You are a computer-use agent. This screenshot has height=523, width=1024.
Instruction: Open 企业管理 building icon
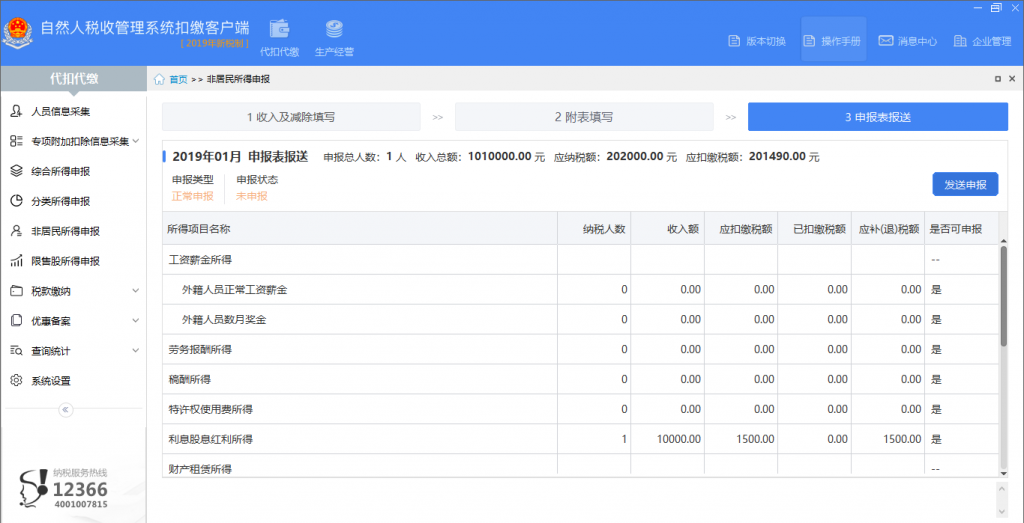coord(960,41)
